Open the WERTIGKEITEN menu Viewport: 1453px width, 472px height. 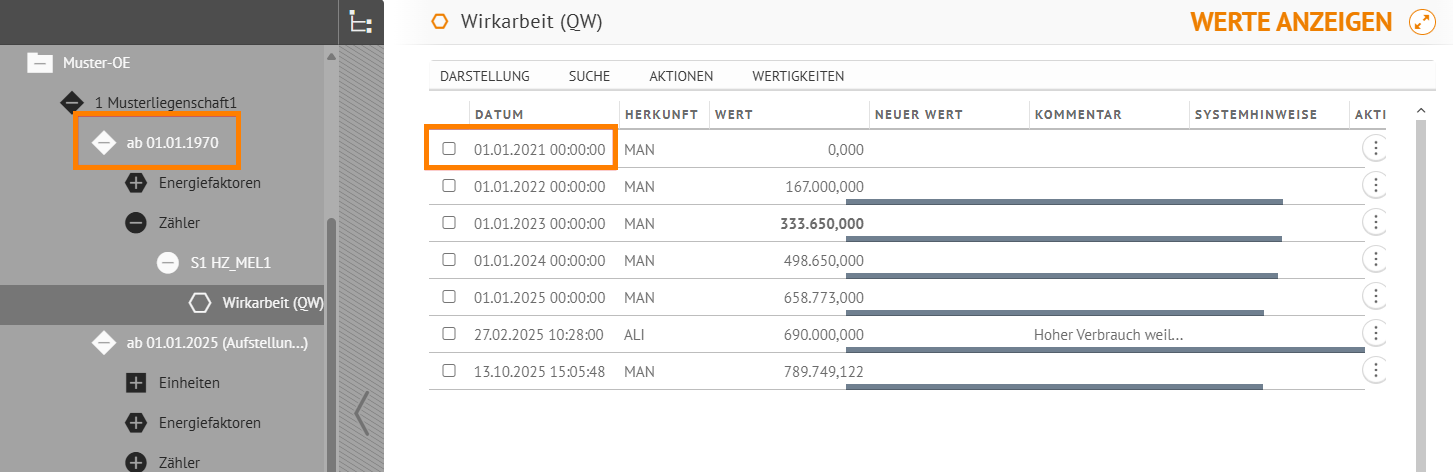[x=798, y=76]
